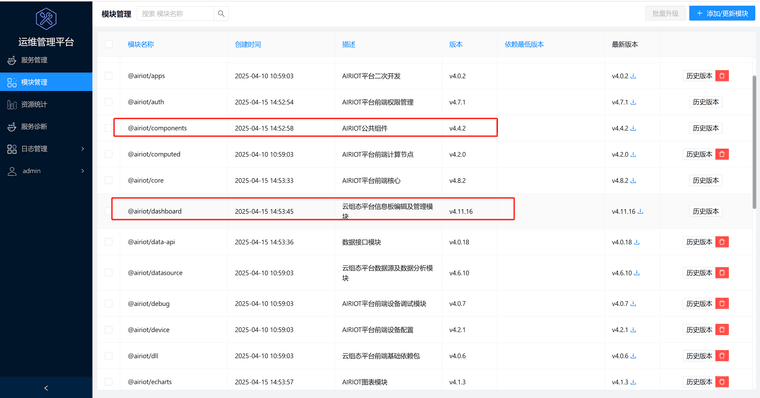Open 历史版本 for @airiot/auth
This screenshot has height=398, width=760.
point(705,102)
